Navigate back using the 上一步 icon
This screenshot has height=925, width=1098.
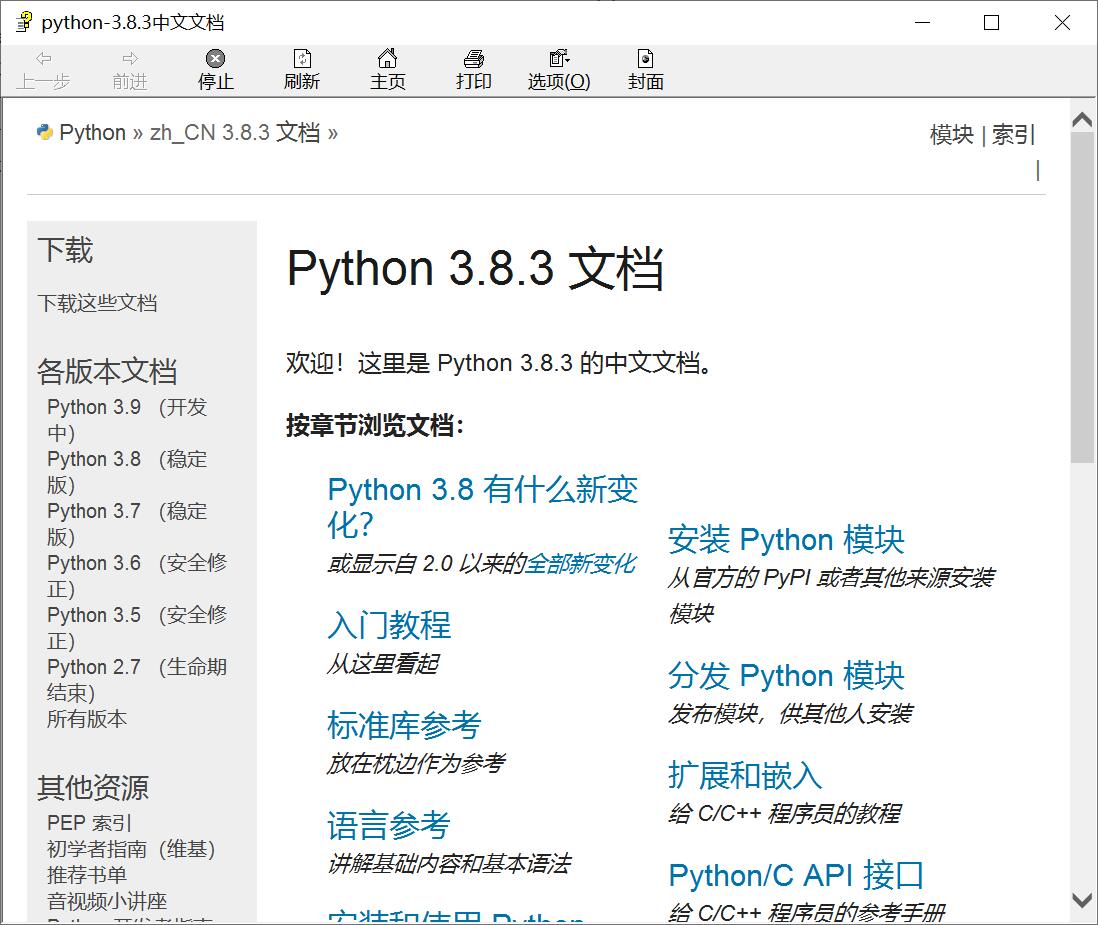(x=42, y=70)
